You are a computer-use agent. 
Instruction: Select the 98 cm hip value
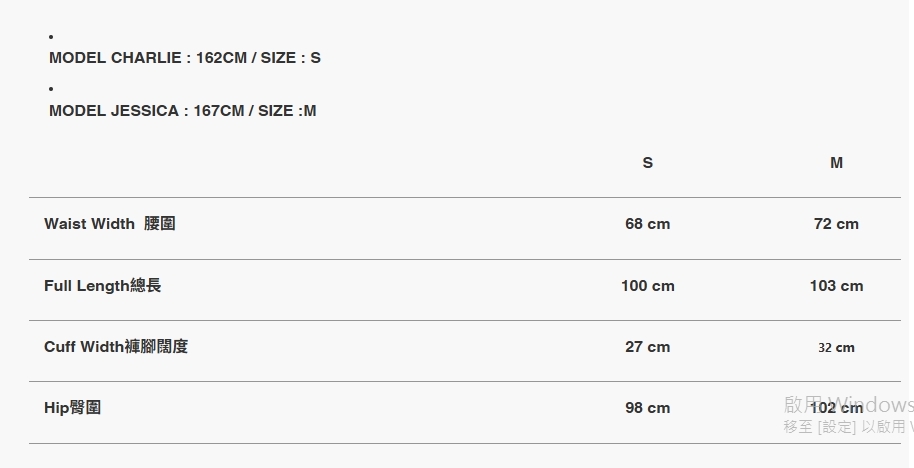click(648, 408)
